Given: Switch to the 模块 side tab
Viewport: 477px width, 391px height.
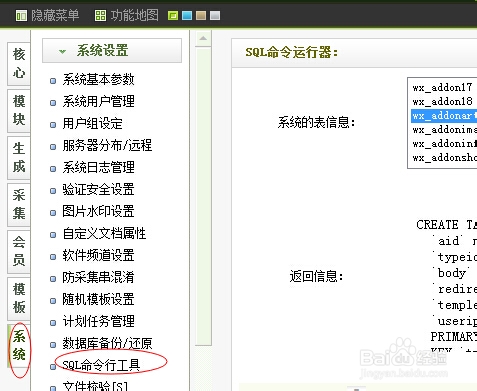Looking at the screenshot, I should [x=19, y=111].
